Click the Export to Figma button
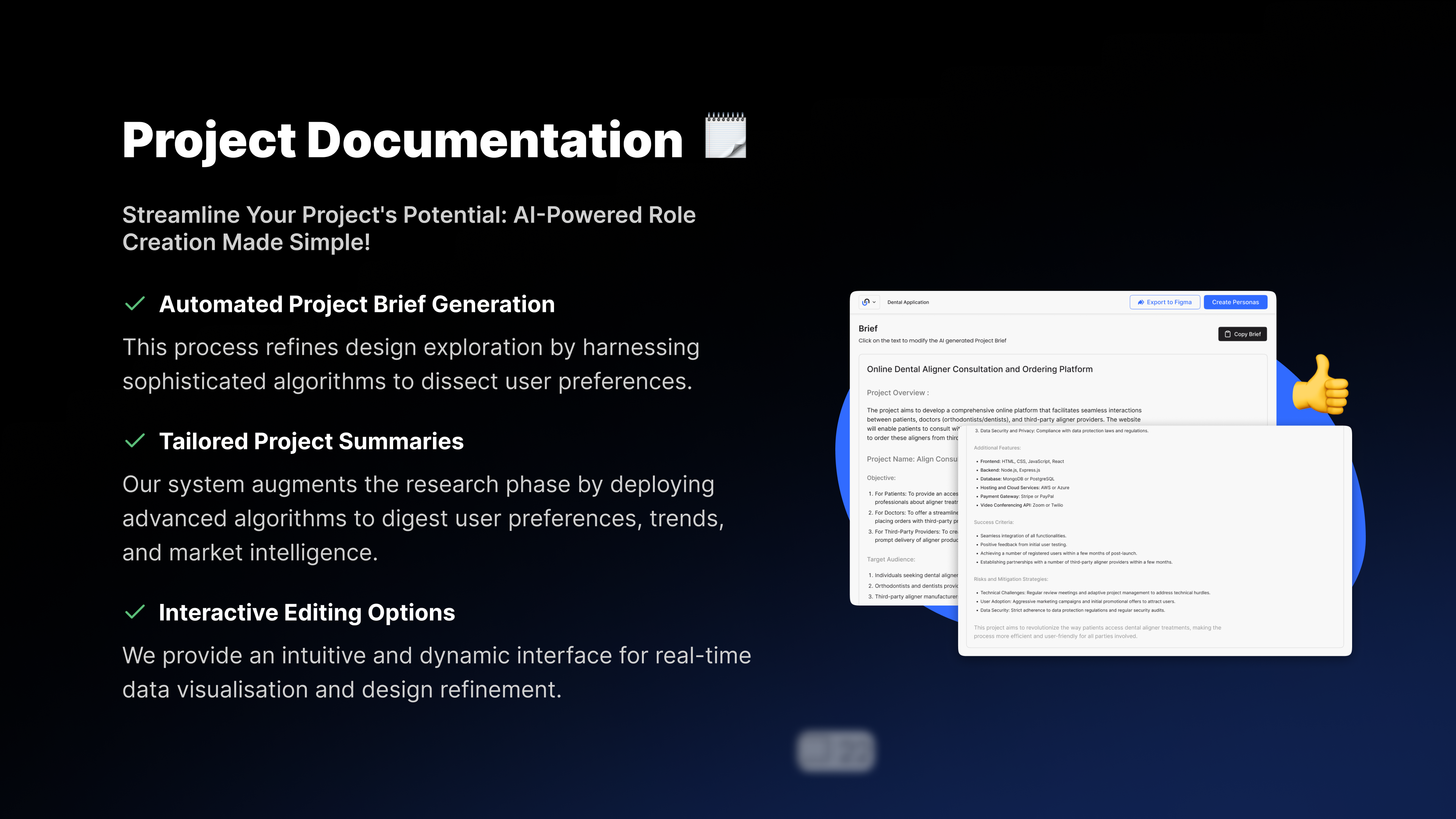Screen dimensions: 1456x819 (x=1164, y=302)
